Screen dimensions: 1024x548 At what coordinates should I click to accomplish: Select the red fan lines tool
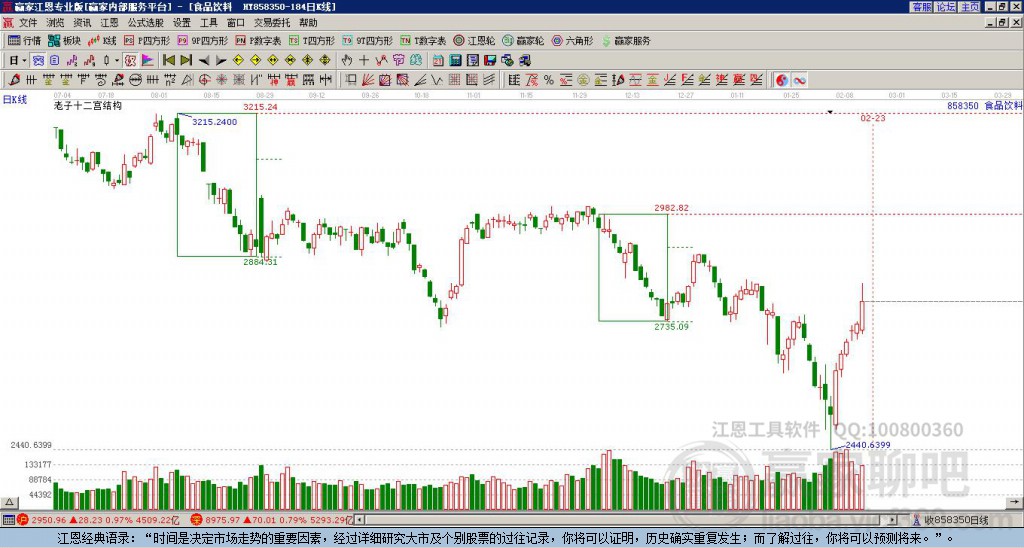(368, 80)
